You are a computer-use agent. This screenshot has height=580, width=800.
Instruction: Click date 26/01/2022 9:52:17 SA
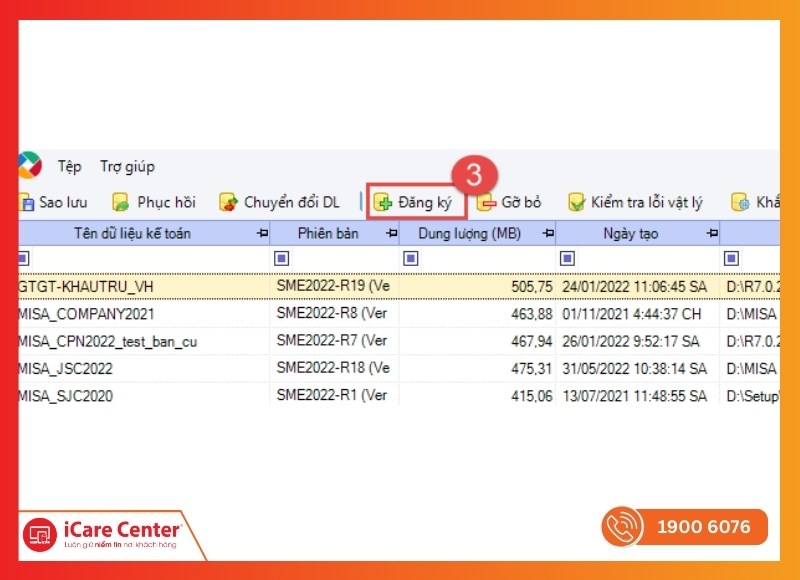tap(631, 341)
